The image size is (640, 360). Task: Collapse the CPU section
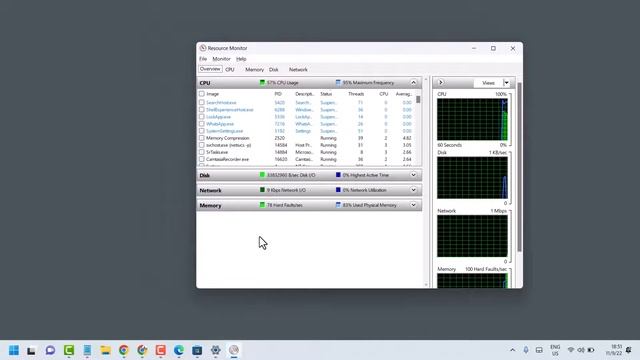click(x=413, y=83)
